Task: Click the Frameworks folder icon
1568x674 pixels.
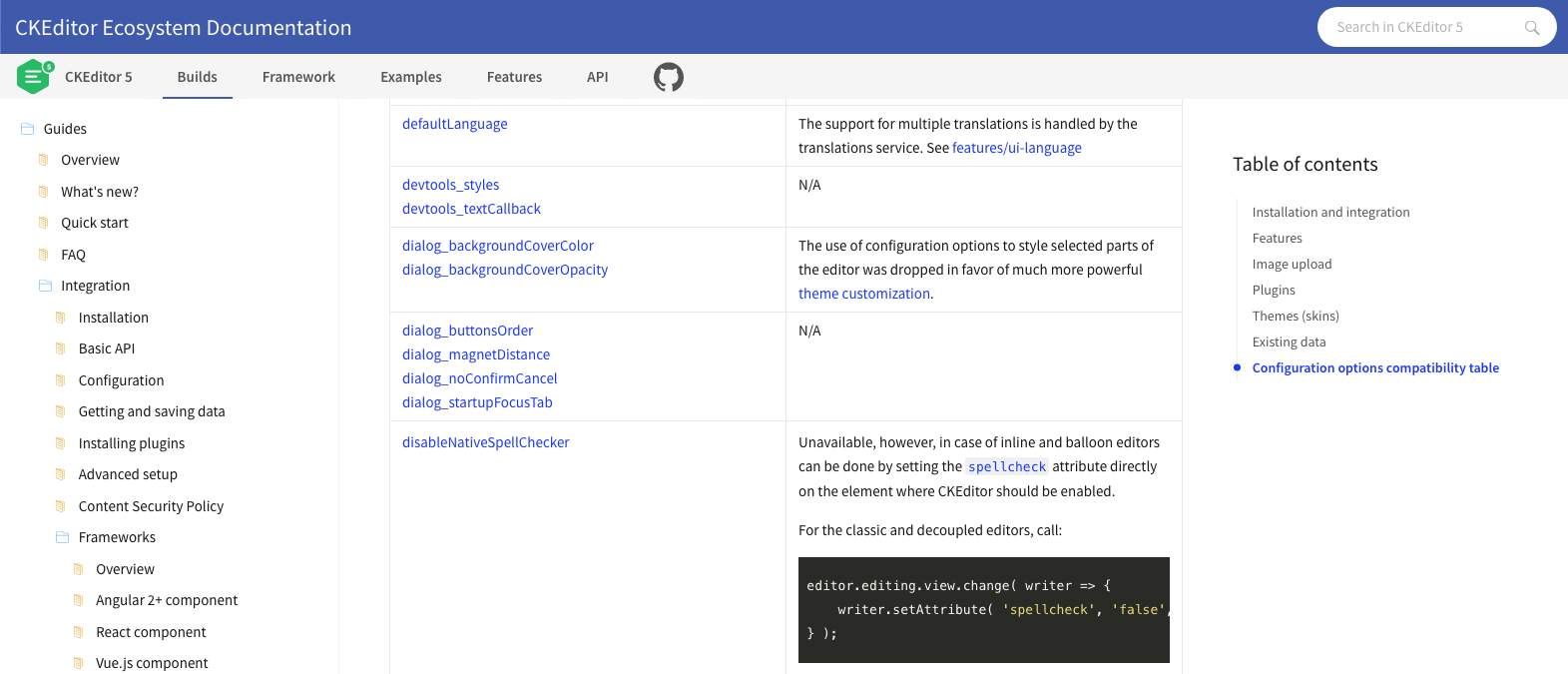Action: (x=63, y=537)
